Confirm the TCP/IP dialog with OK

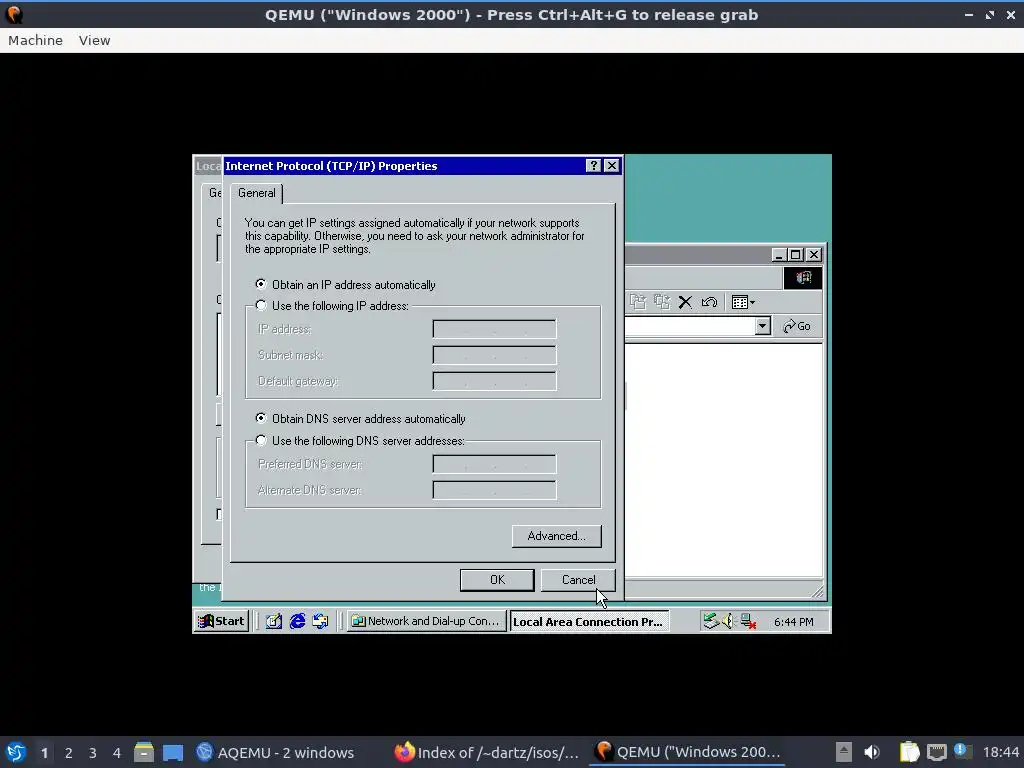(497, 580)
